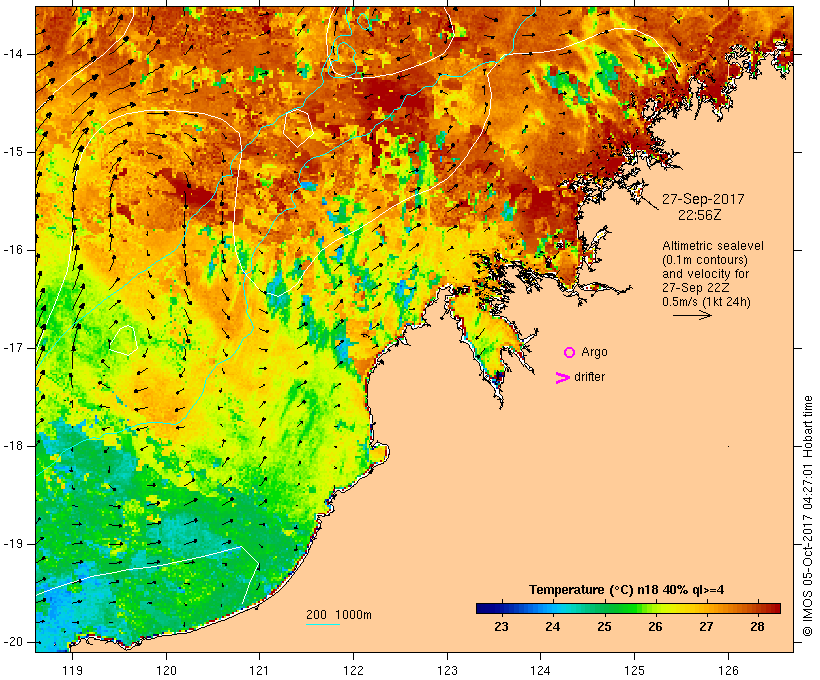Screen dimensions: 820x680
Task: Click the 'Argo' legend label
Action: [594, 352]
